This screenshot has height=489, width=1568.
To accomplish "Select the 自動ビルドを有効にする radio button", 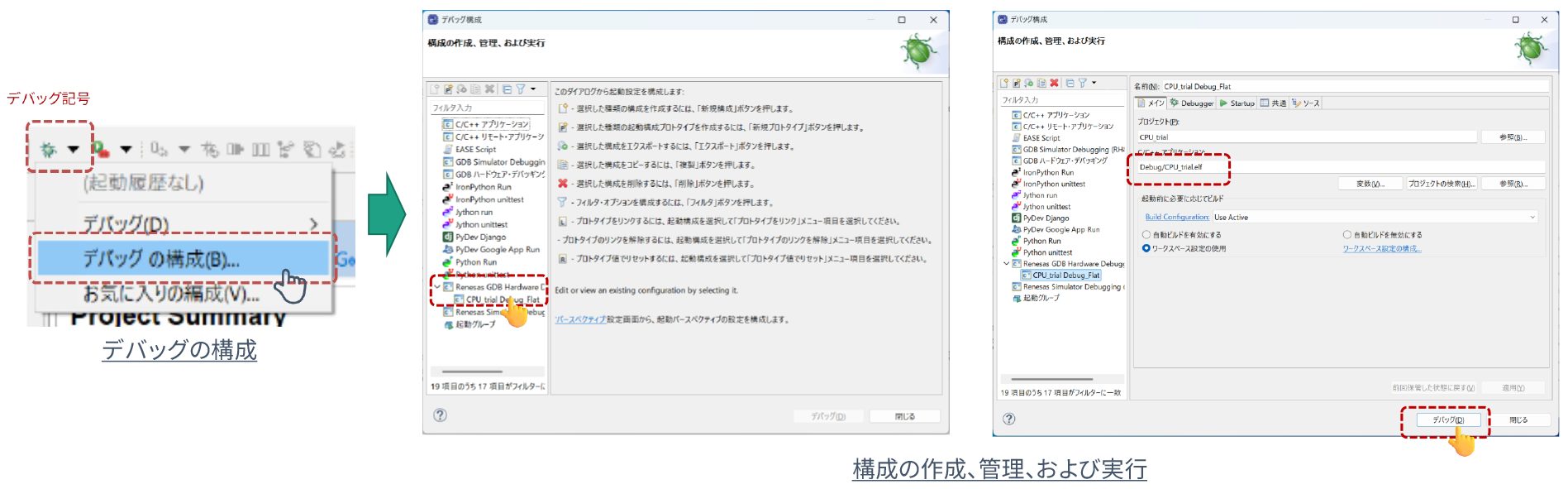I will coord(1146,235).
